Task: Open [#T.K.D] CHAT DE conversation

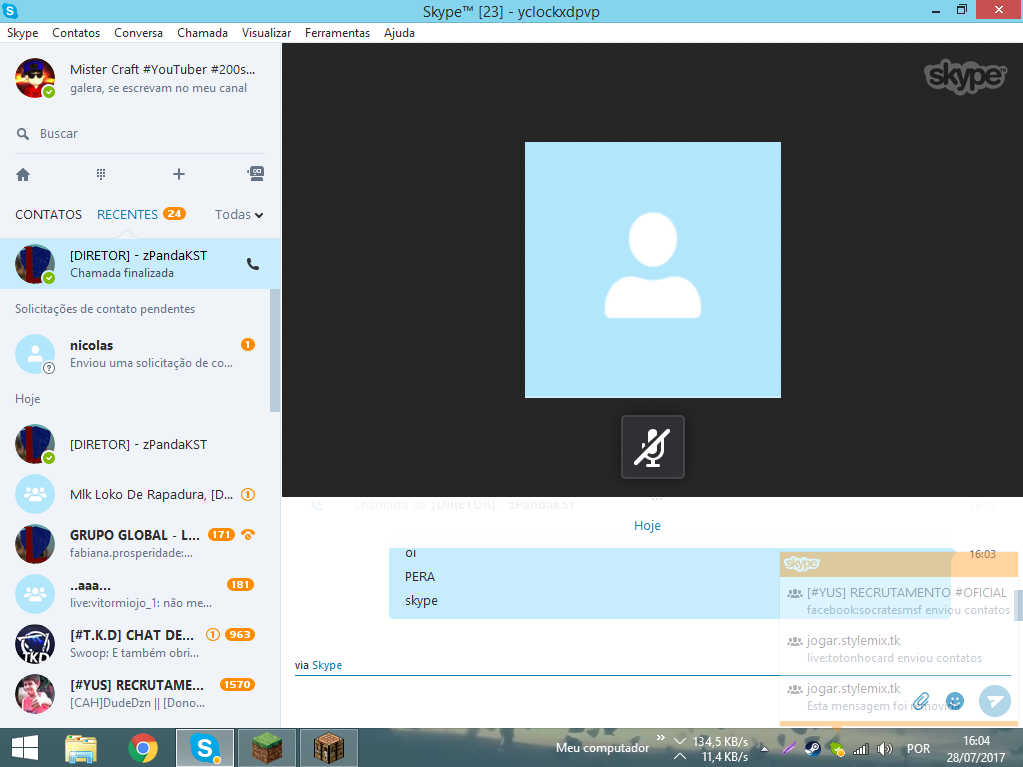Action: pos(136,644)
